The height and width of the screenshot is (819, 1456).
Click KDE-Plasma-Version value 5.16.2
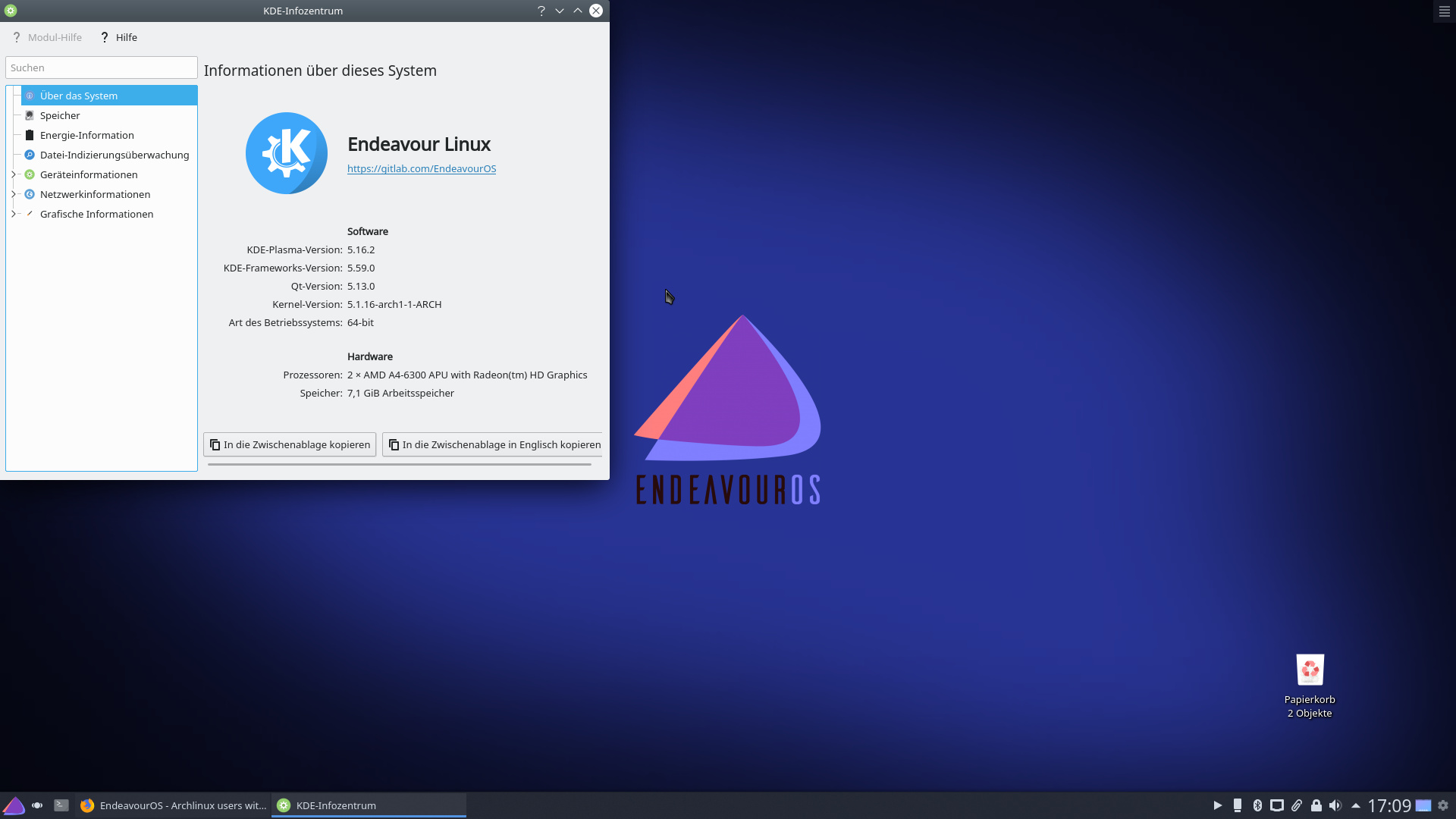click(x=361, y=249)
